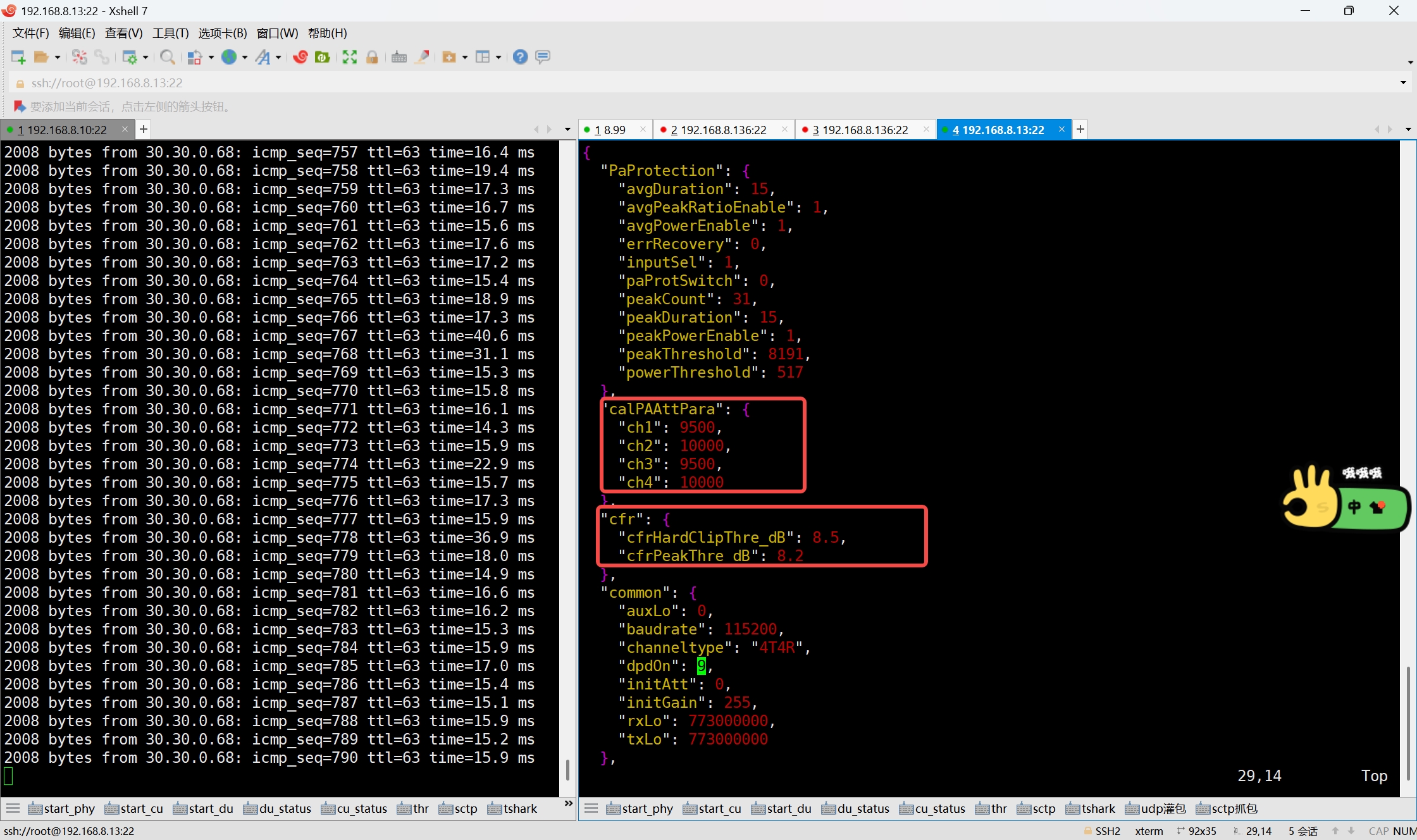Click the IME Chinese mode floating widget
1417x840 pixels.
(x=1347, y=498)
